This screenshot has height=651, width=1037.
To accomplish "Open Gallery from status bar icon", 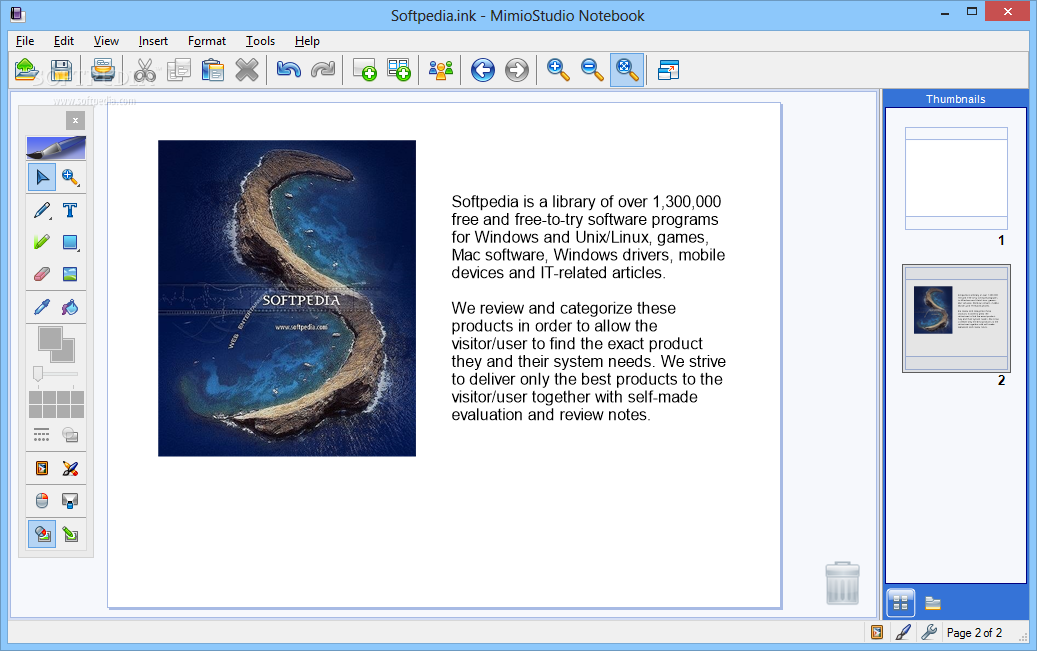I will tap(877, 632).
